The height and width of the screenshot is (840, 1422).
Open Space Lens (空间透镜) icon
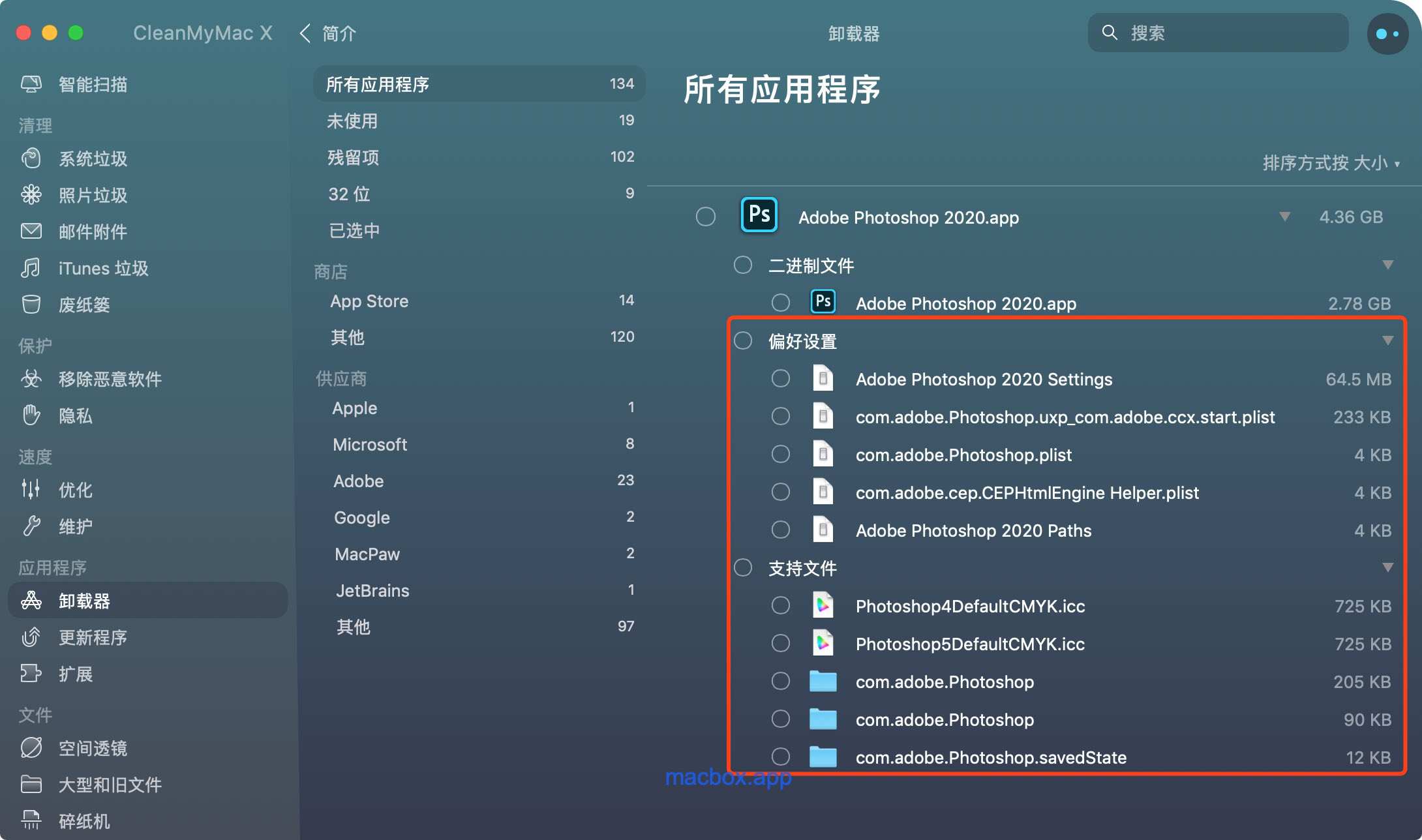coord(31,747)
